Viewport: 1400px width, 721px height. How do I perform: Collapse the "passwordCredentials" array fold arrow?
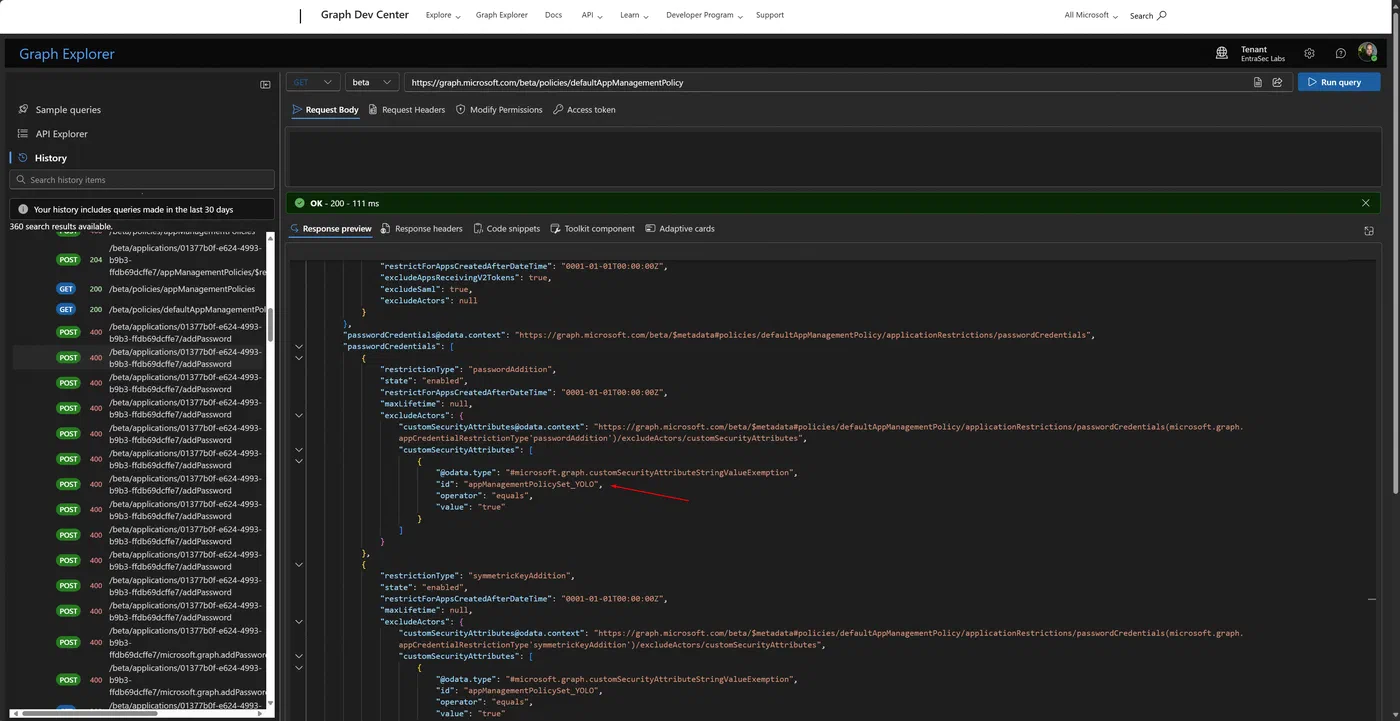pos(298,346)
